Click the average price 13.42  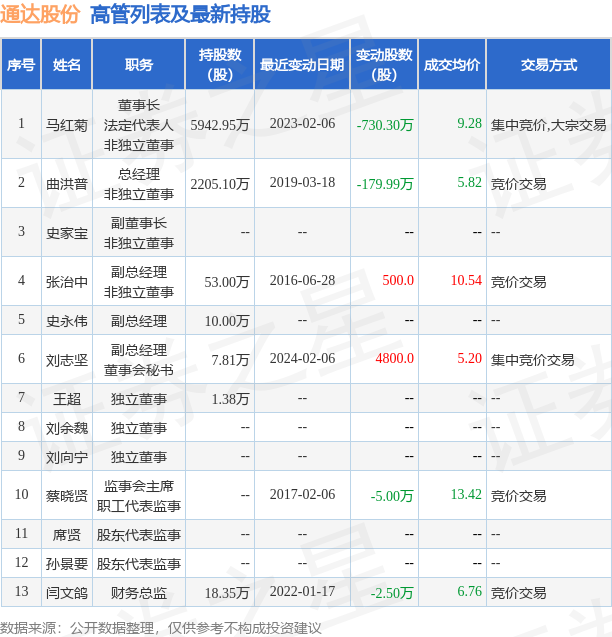(466, 494)
